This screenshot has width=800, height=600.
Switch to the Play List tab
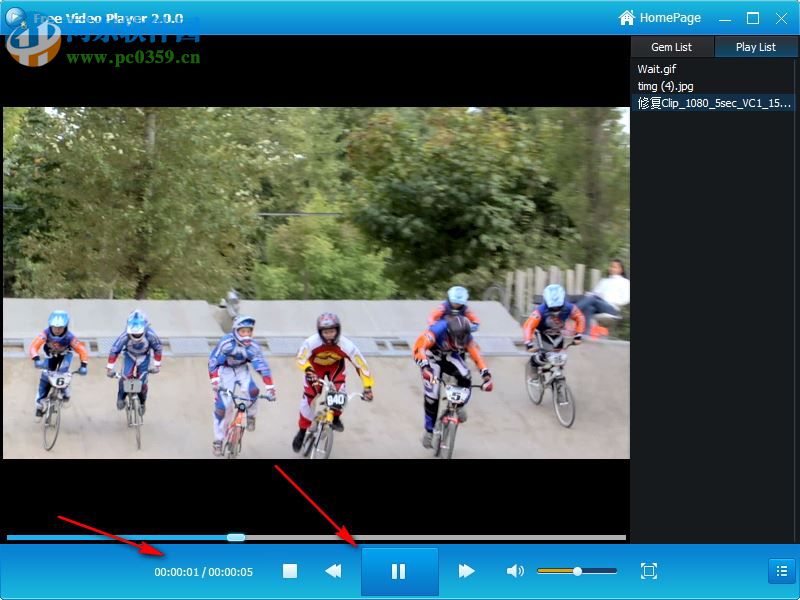[756, 46]
